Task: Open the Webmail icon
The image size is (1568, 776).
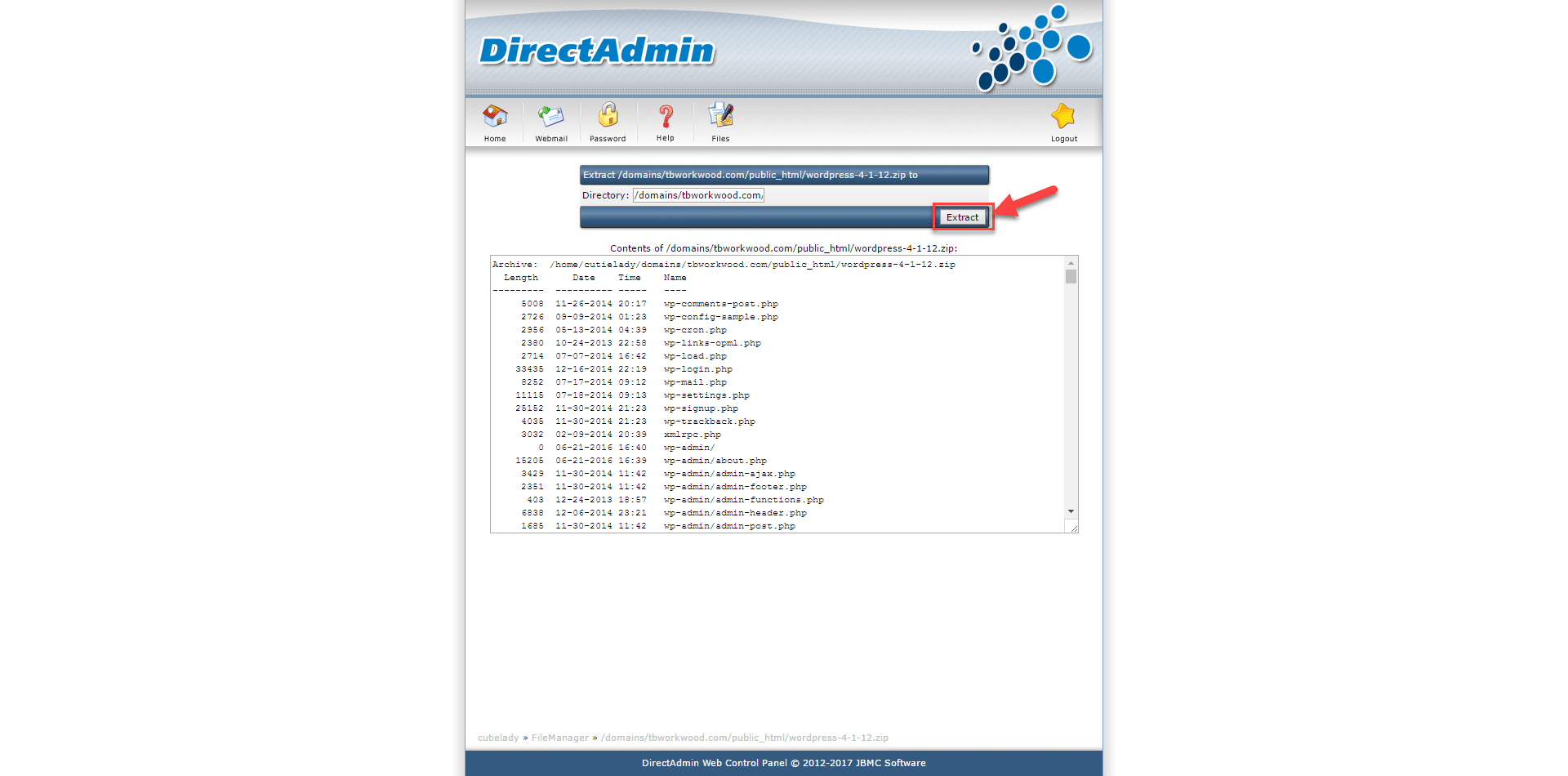Action: click(551, 116)
